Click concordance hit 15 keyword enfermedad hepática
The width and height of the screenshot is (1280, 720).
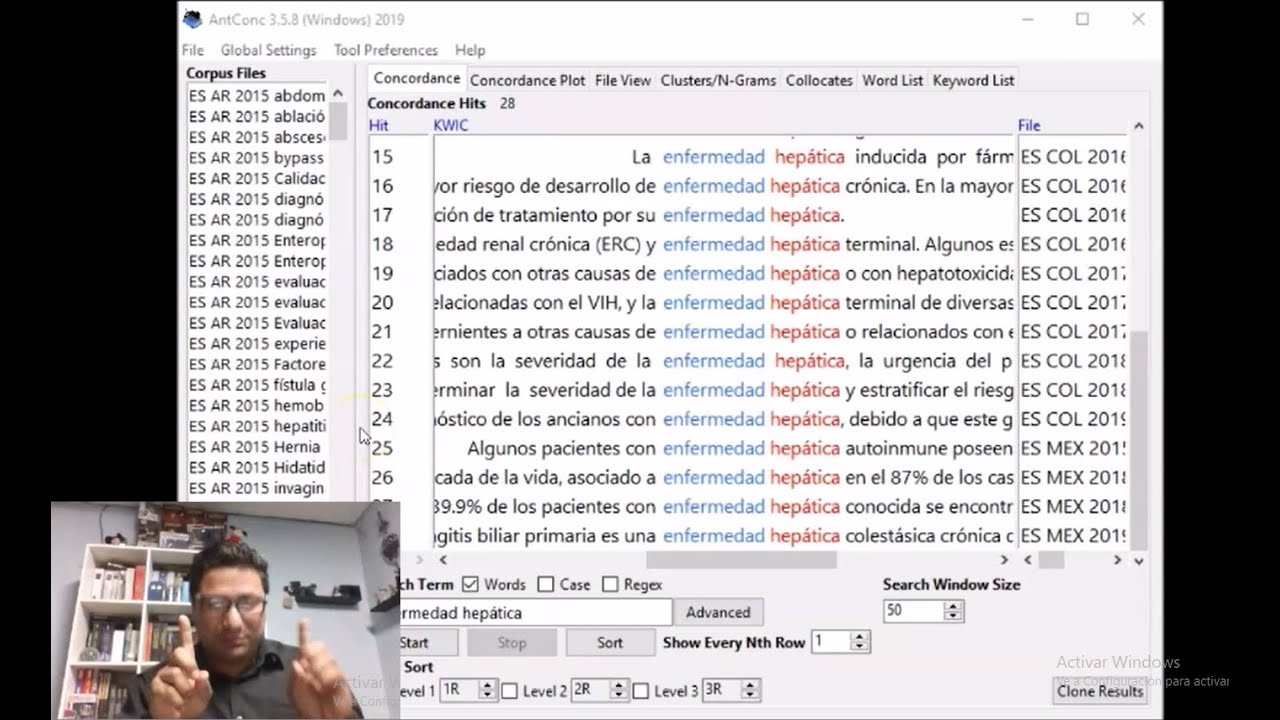[753, 157]
